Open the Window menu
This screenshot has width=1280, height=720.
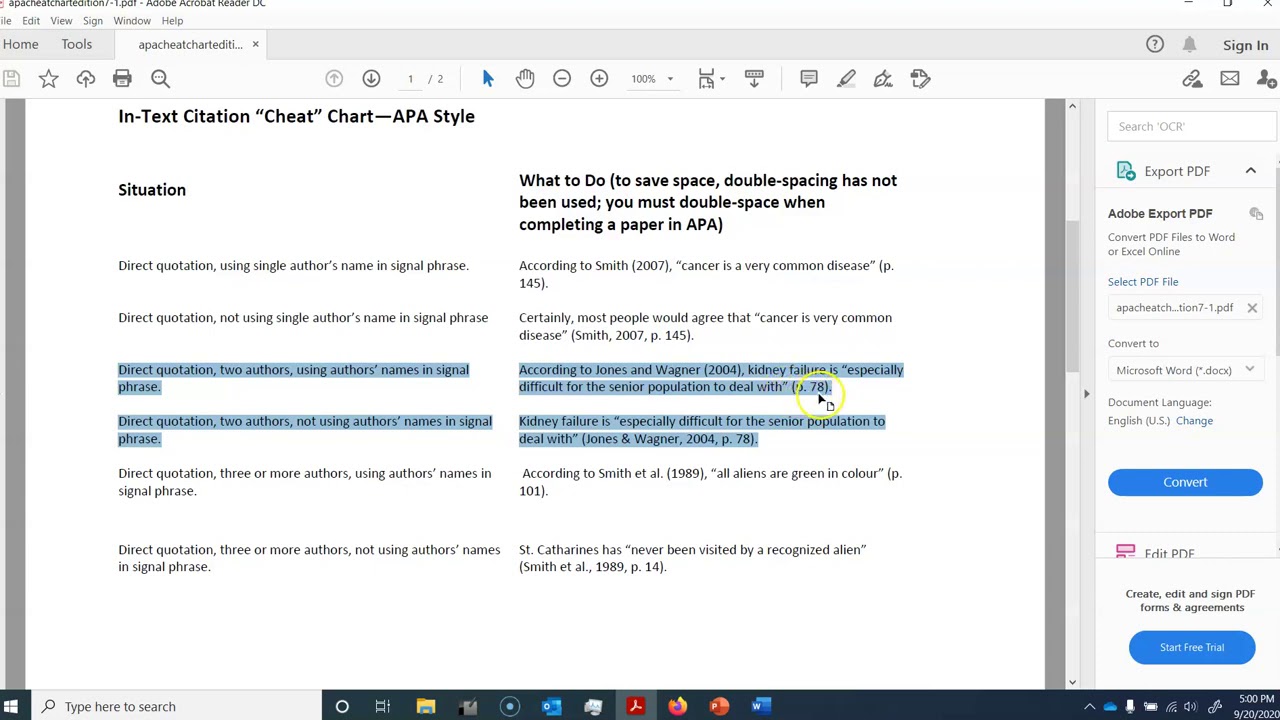click(132, 20)
